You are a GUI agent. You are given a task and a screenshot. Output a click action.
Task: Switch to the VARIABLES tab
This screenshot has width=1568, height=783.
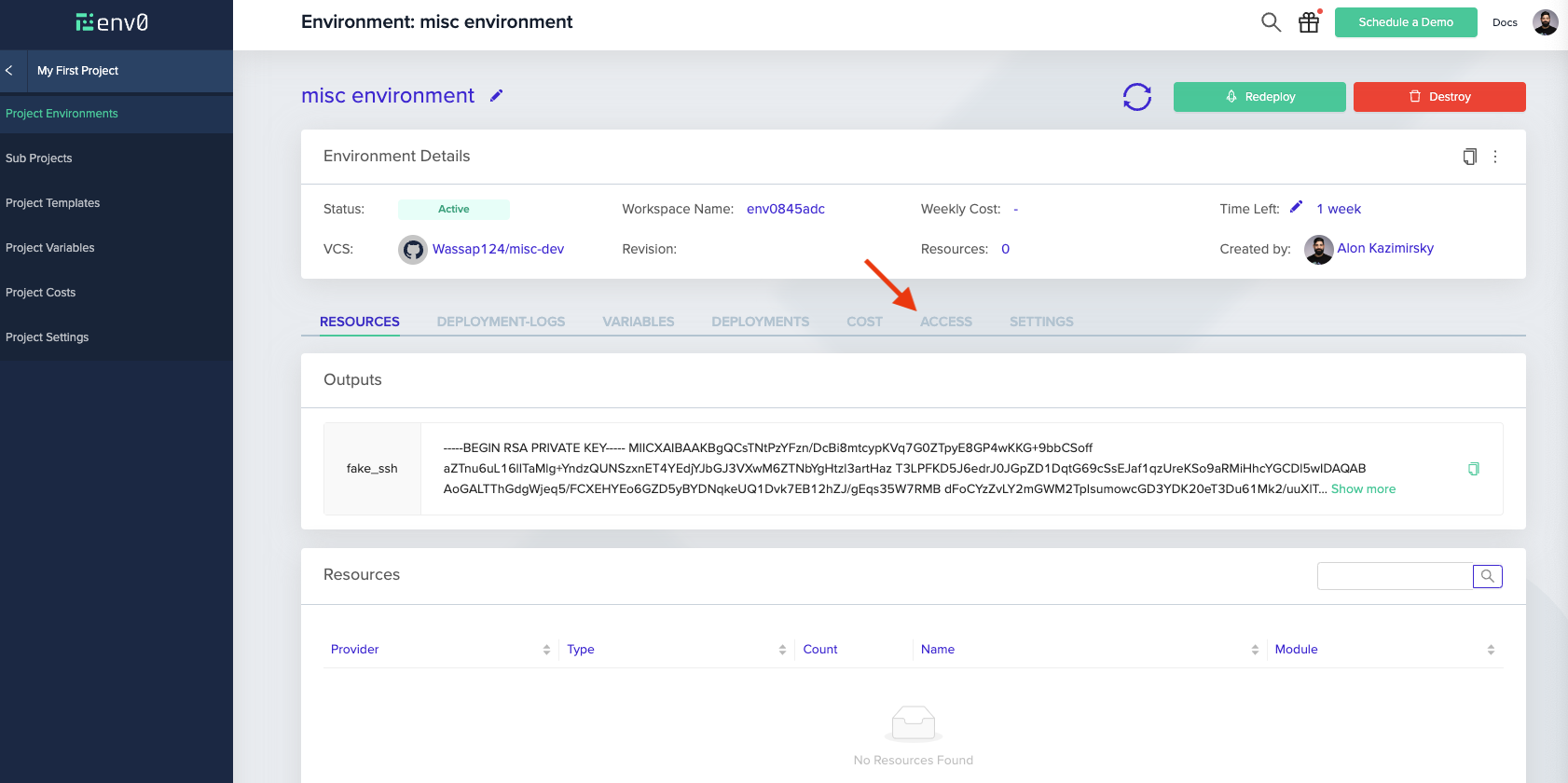[639, 322]
